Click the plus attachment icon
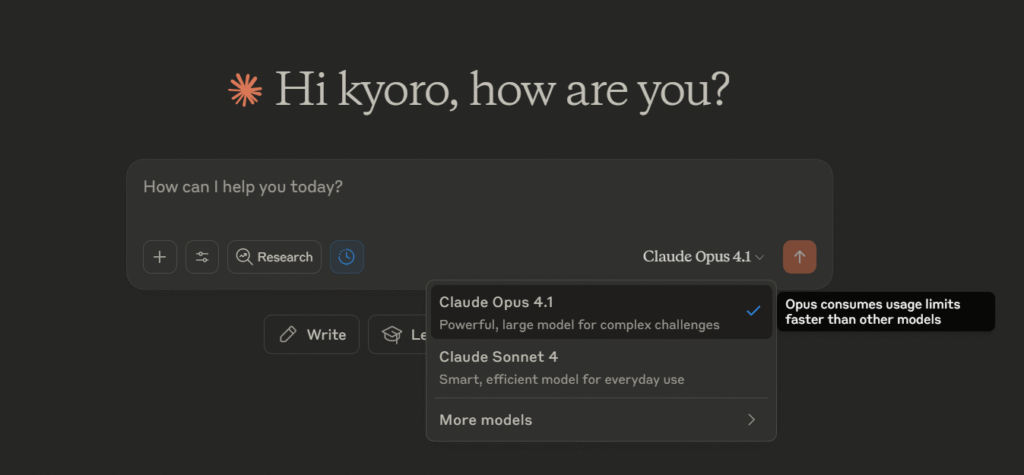 (x=159, y=257)
